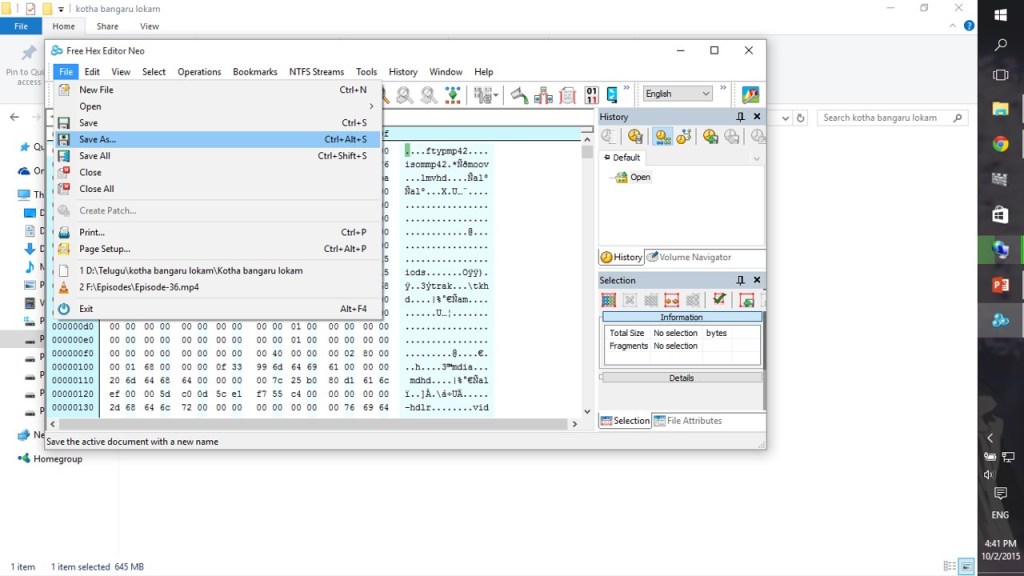Switch to the Volume Navigator tab
The height and width of the screenshot is (576, 1024).
689,257
